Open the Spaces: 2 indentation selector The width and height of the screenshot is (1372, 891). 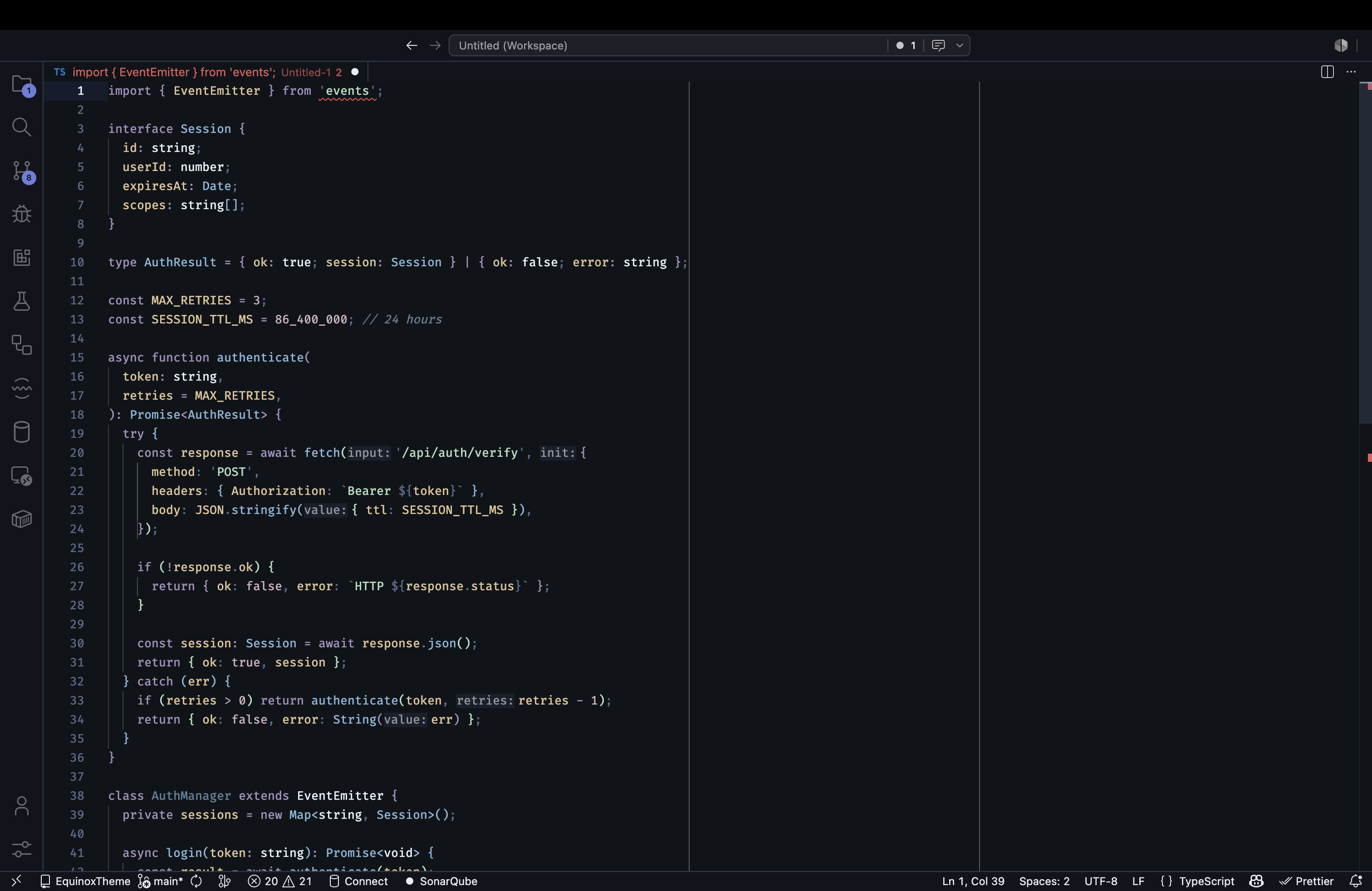pos(1044,881)
